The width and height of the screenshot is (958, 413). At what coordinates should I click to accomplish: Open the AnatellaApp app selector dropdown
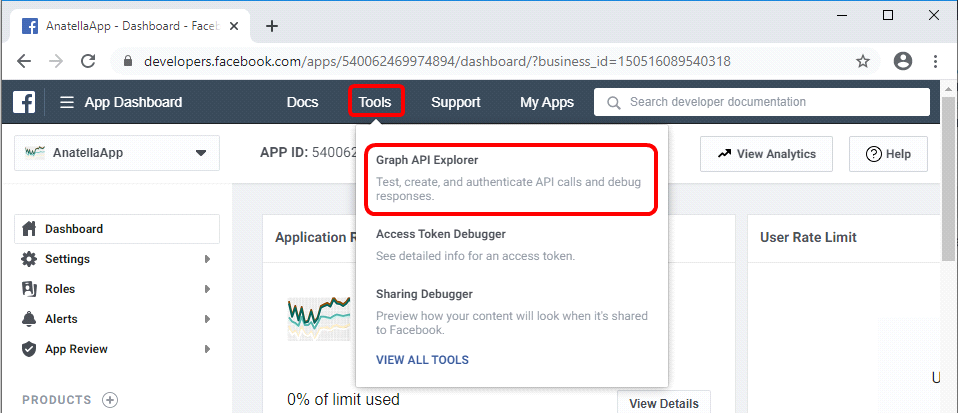[x=117, y=153]
